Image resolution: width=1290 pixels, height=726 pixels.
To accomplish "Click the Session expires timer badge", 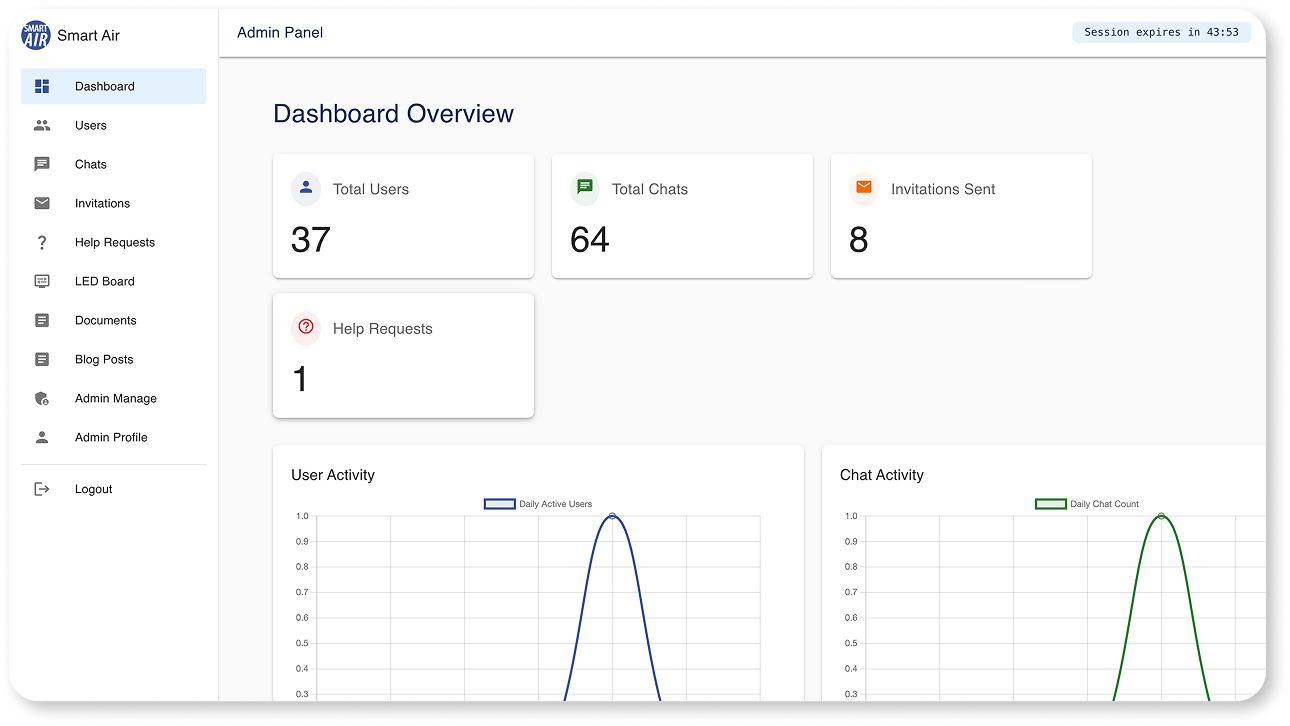I will click(x=1161, y=32).
